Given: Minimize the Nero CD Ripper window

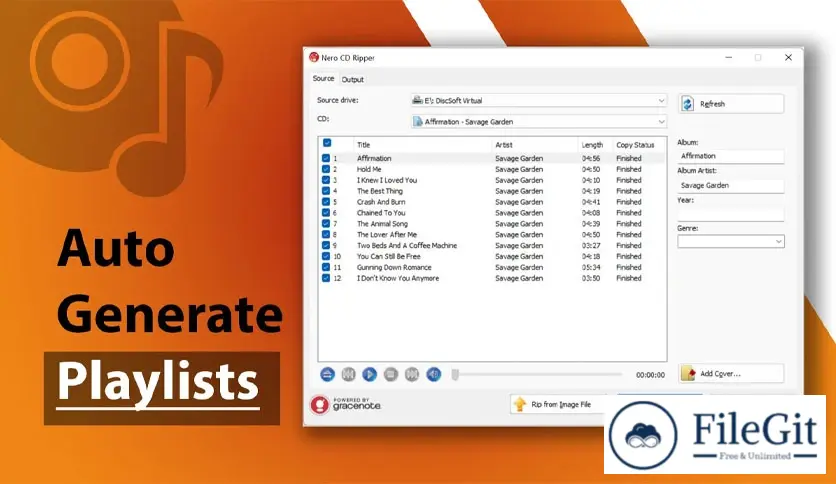Looking at the screenshot, I should (729, 58).
